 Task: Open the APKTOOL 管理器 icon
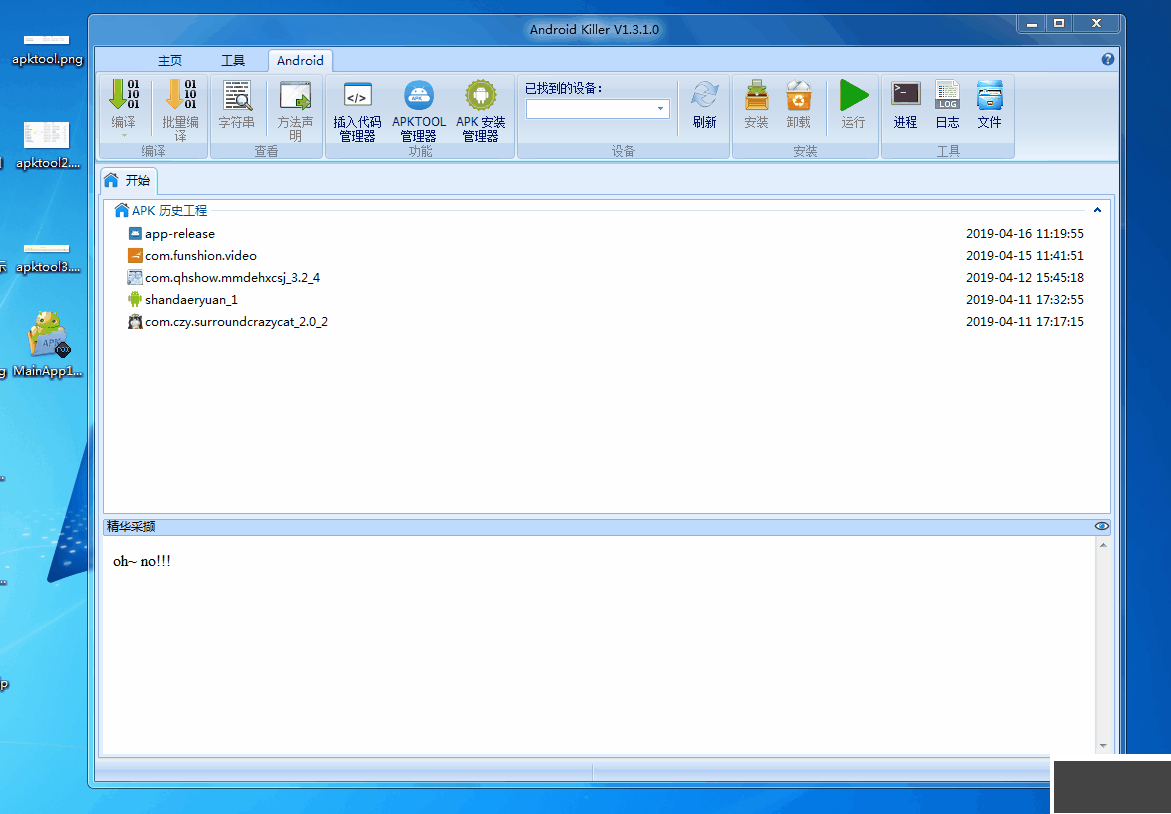pos(419,97)
